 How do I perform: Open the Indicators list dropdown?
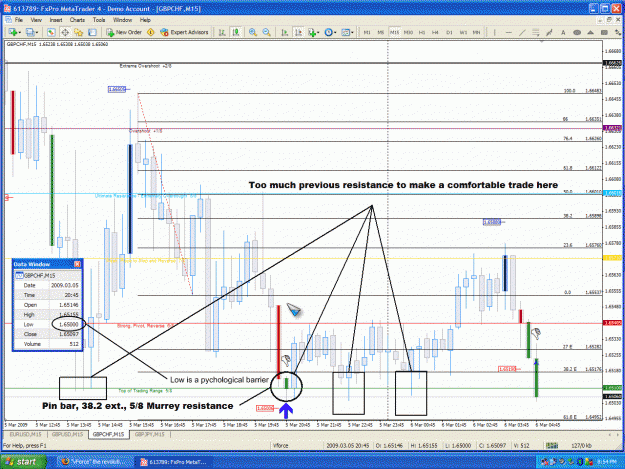tap(314, 32)
